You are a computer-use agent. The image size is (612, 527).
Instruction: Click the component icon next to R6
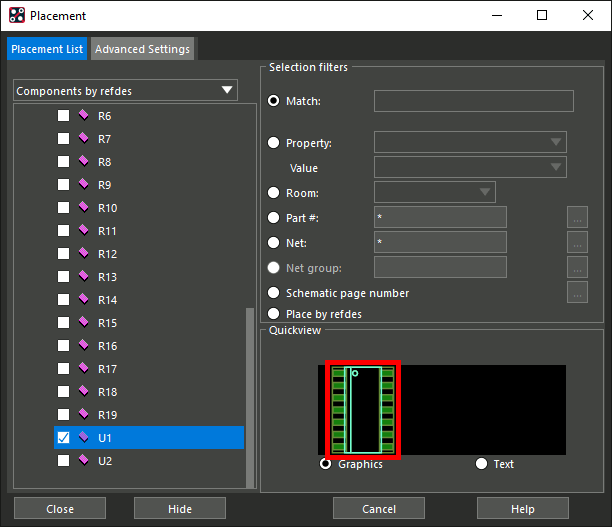[83, 115]
